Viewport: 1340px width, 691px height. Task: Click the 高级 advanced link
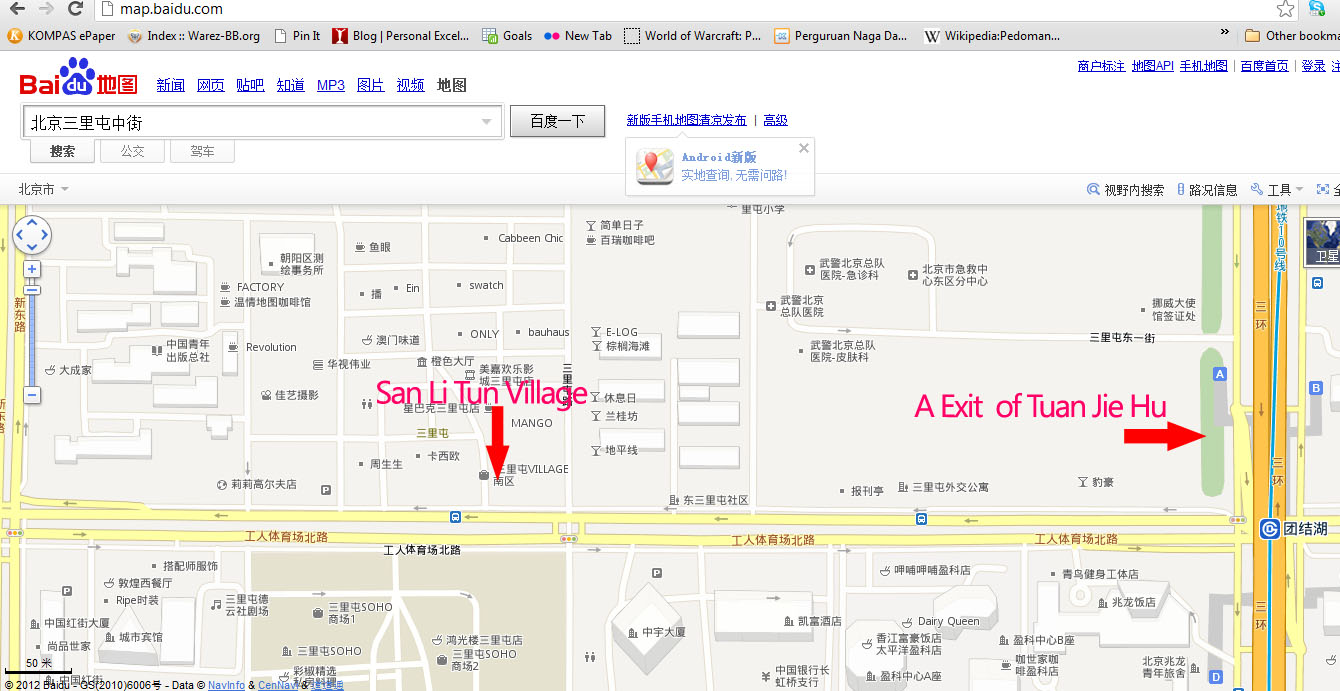coord(775,120)
